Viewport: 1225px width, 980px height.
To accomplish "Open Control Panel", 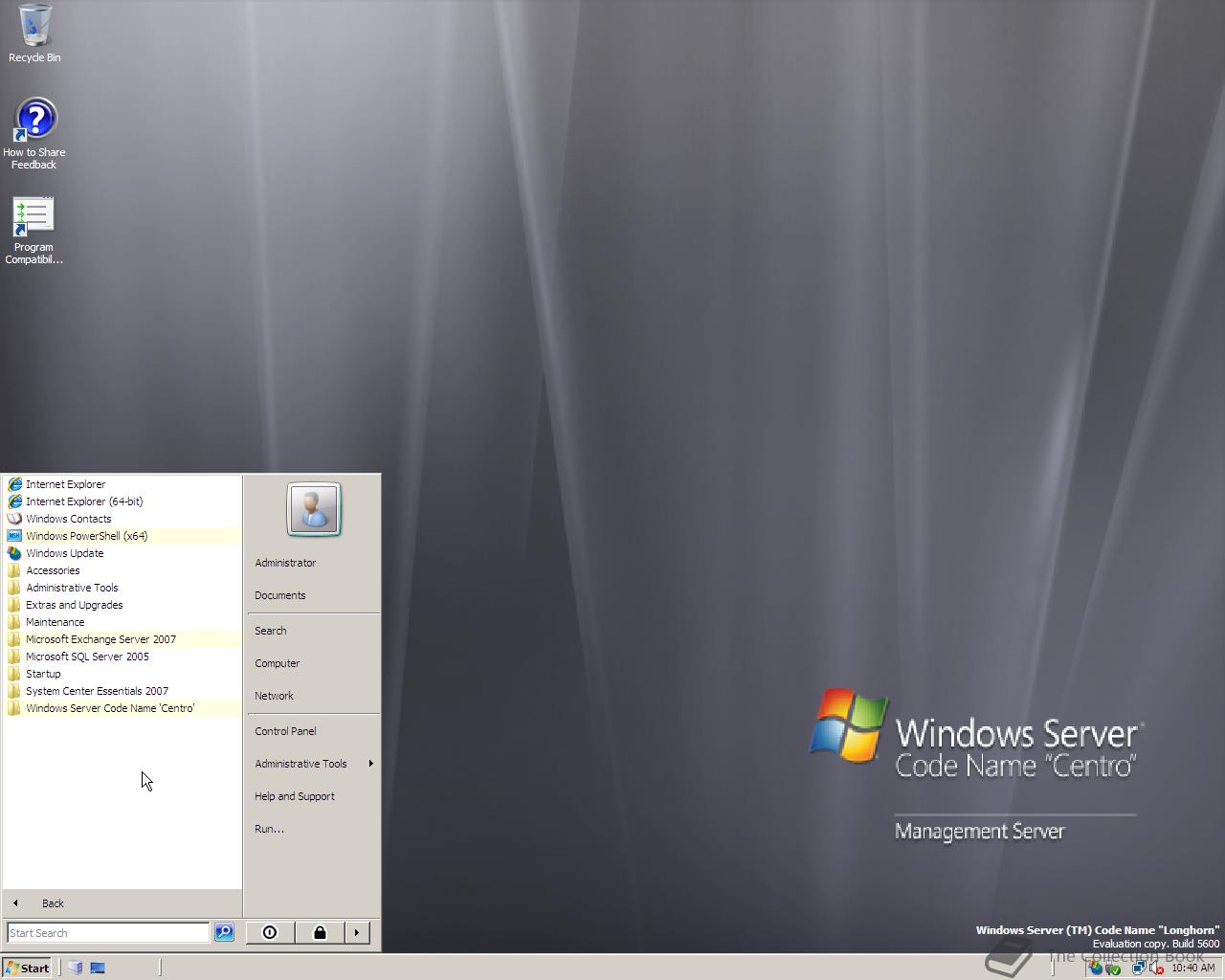I will [314, 731].
